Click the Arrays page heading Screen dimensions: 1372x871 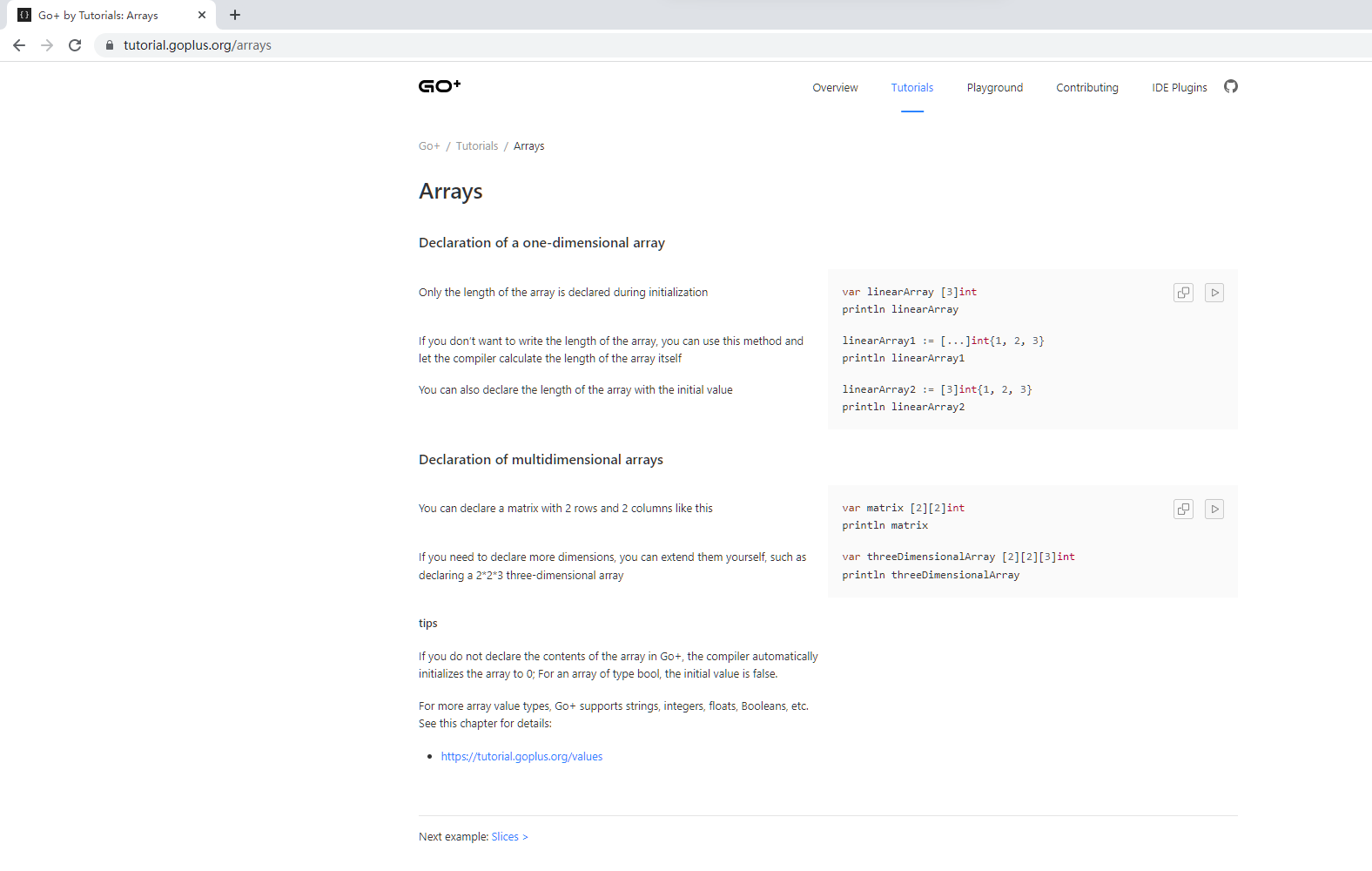point(450,192)
